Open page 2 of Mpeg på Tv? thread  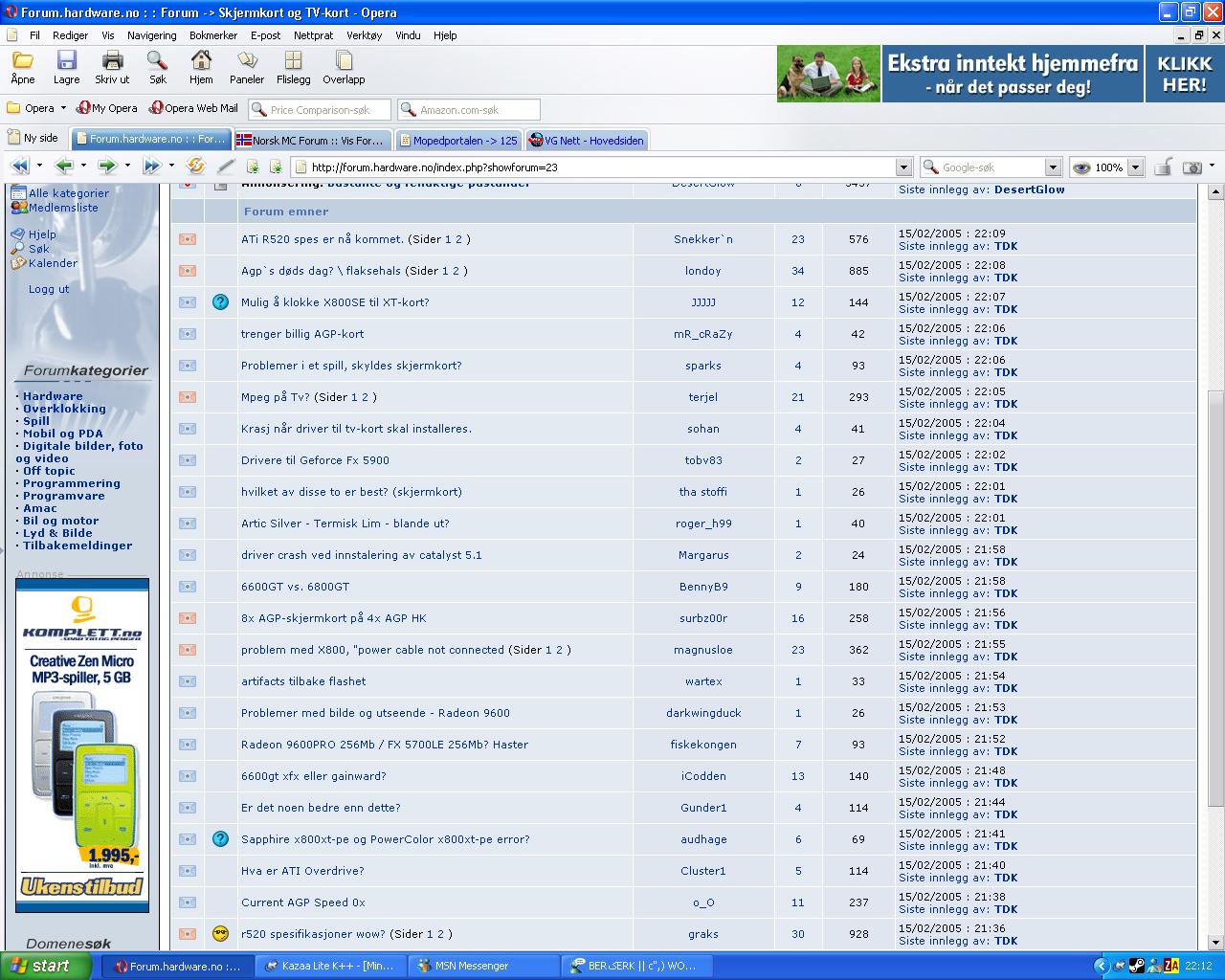[x=364, y=397]
